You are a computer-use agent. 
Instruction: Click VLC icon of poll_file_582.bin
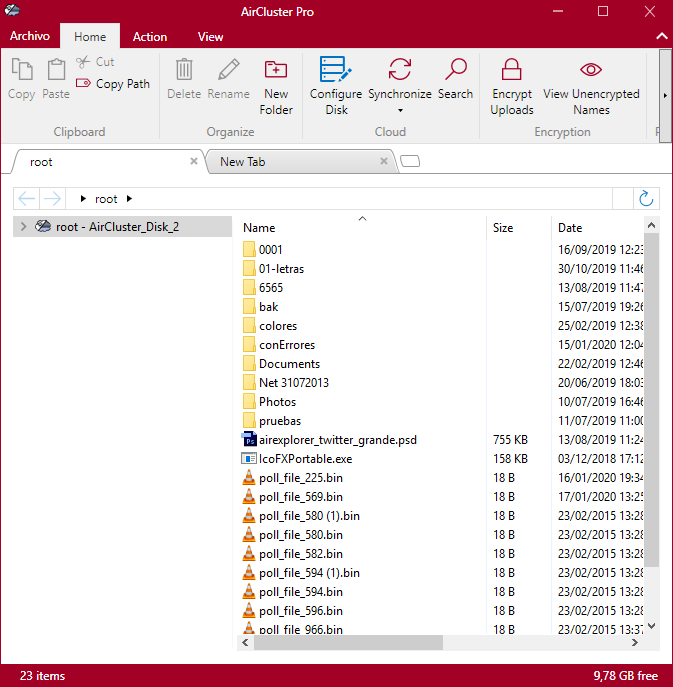(x=249, y=553)
